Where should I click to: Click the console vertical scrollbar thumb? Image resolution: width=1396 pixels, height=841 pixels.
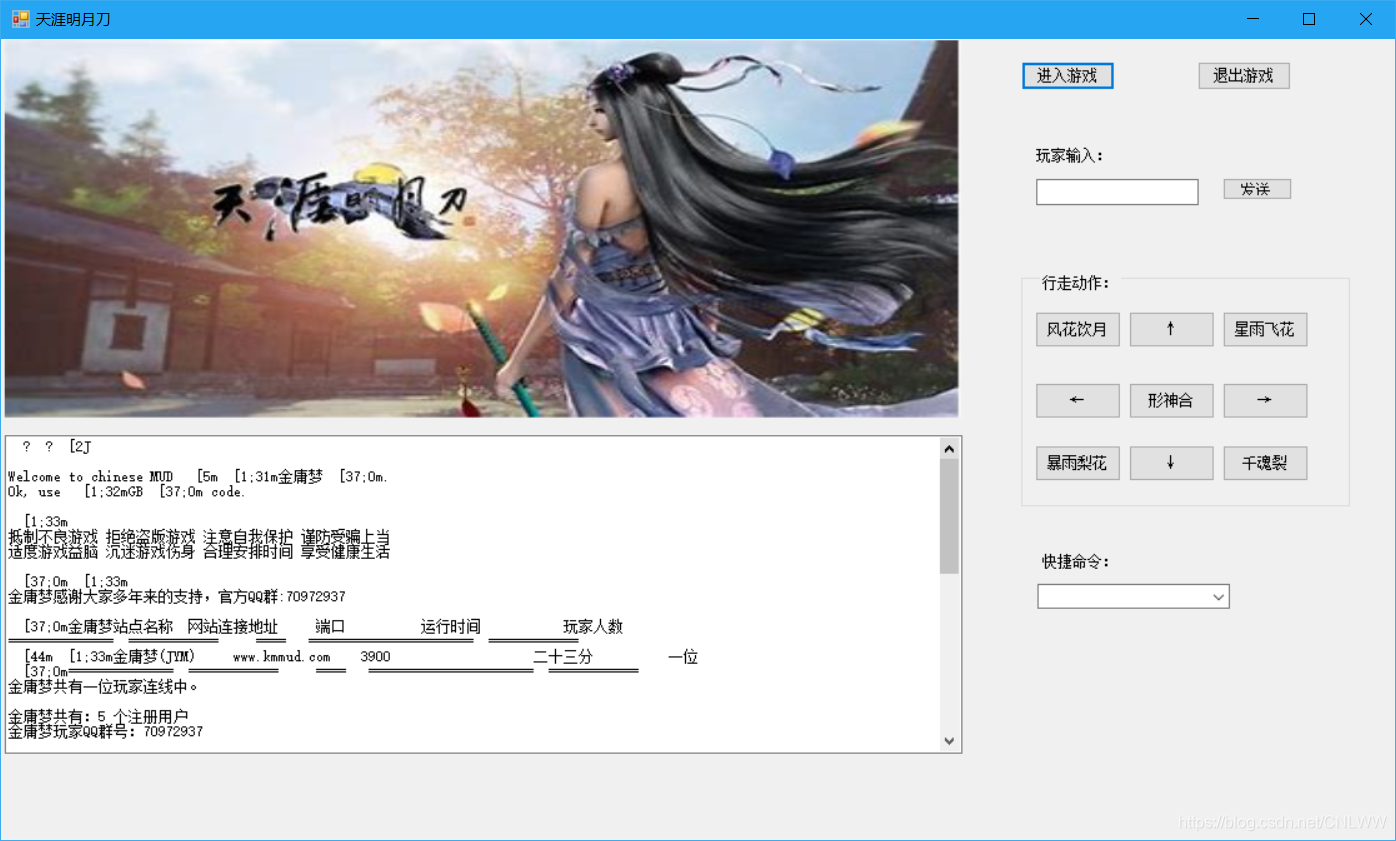click(949, 516)
